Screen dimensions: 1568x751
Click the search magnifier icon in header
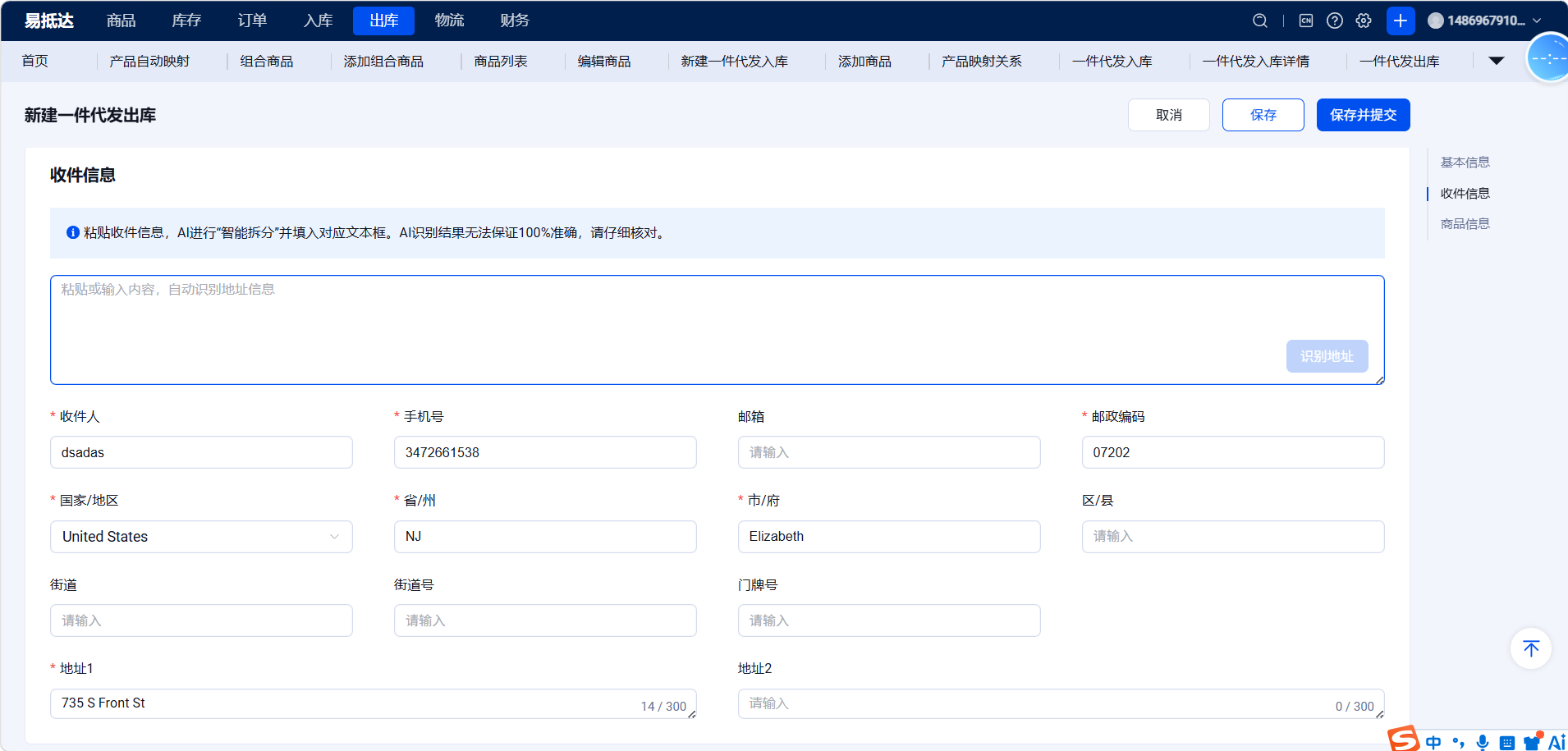[1260, 21]
